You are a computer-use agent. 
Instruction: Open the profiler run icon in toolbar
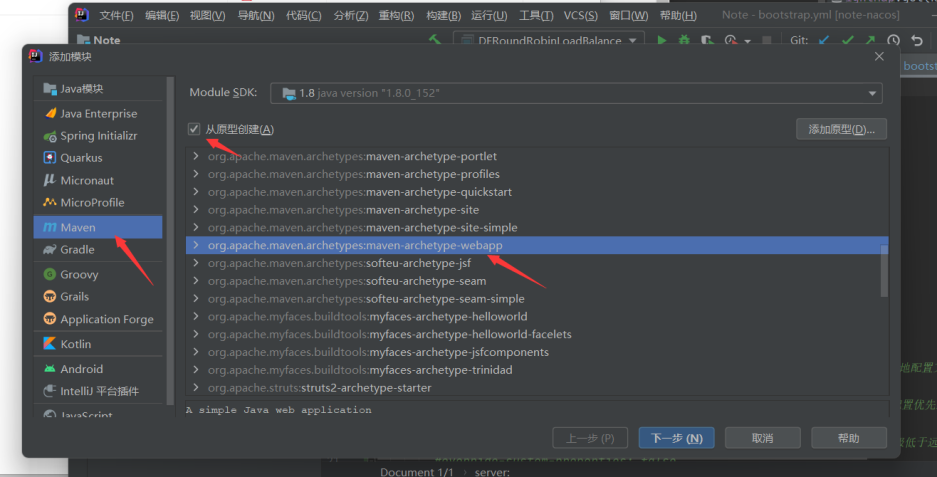730,40
